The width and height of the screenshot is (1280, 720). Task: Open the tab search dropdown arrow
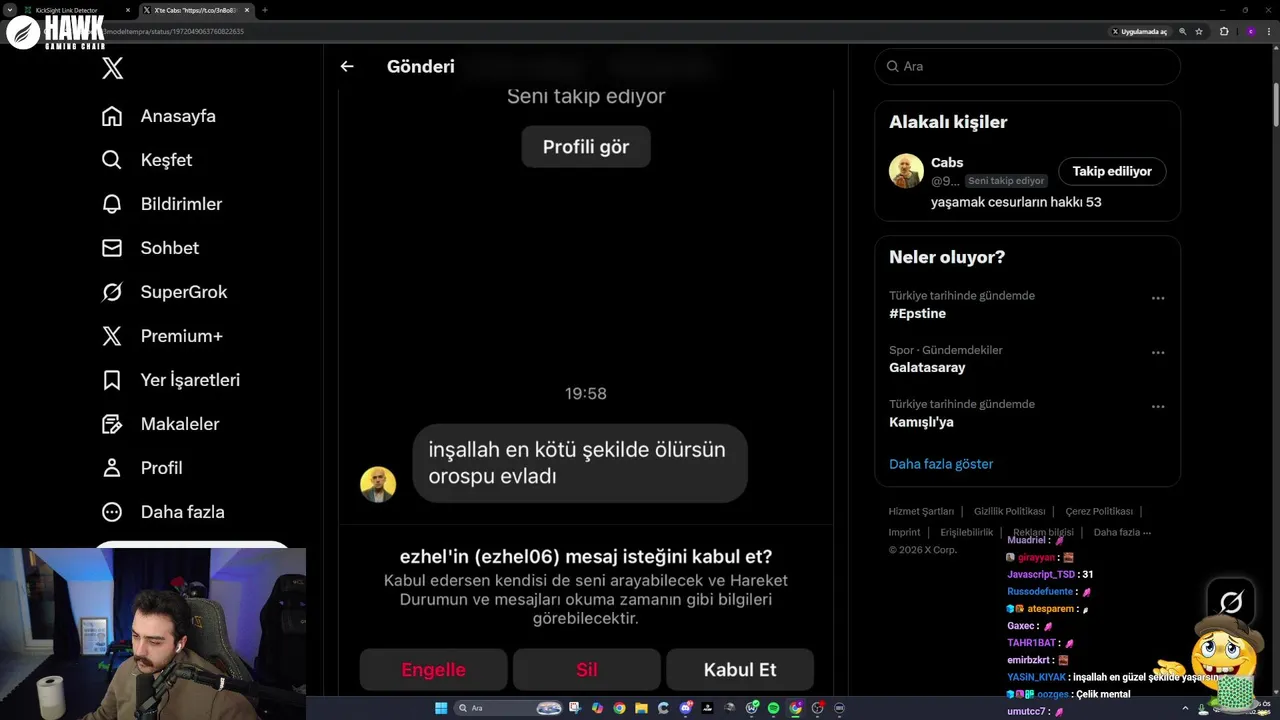click(9, 10)
